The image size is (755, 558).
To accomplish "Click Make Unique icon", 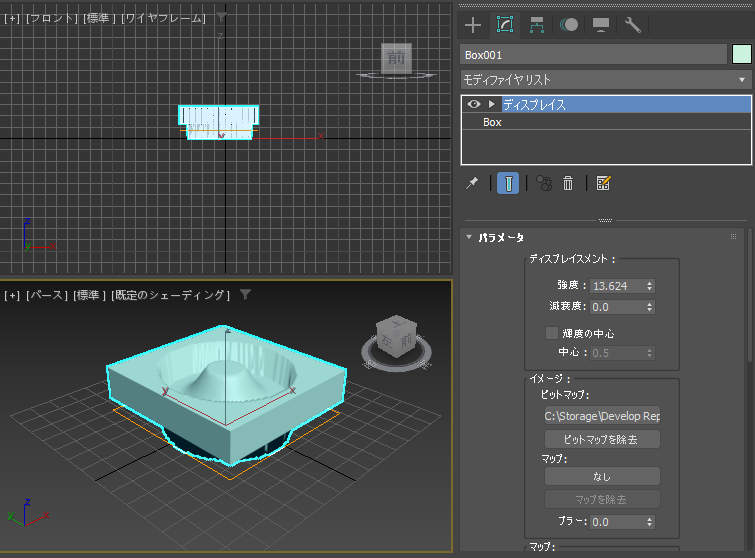I will 544,183.
